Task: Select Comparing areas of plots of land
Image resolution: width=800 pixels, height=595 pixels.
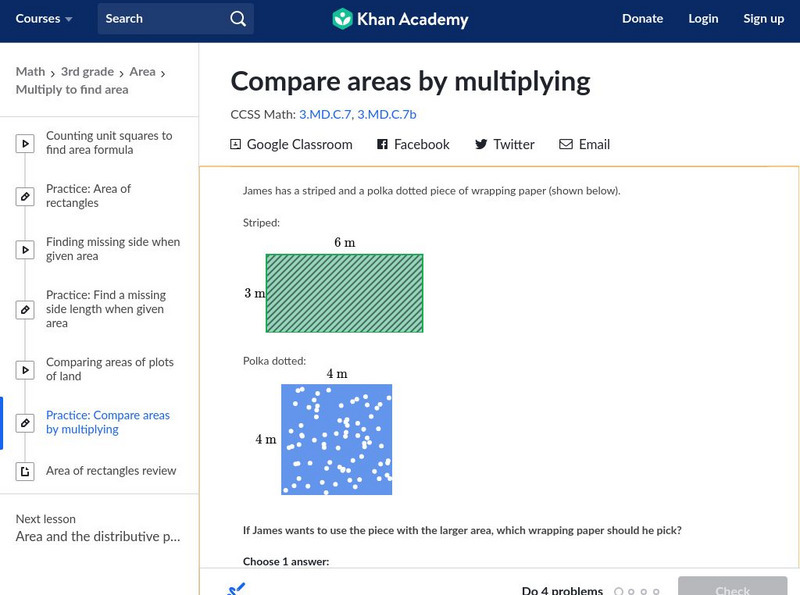Action: pyautogui.click(x=108, y=369)
